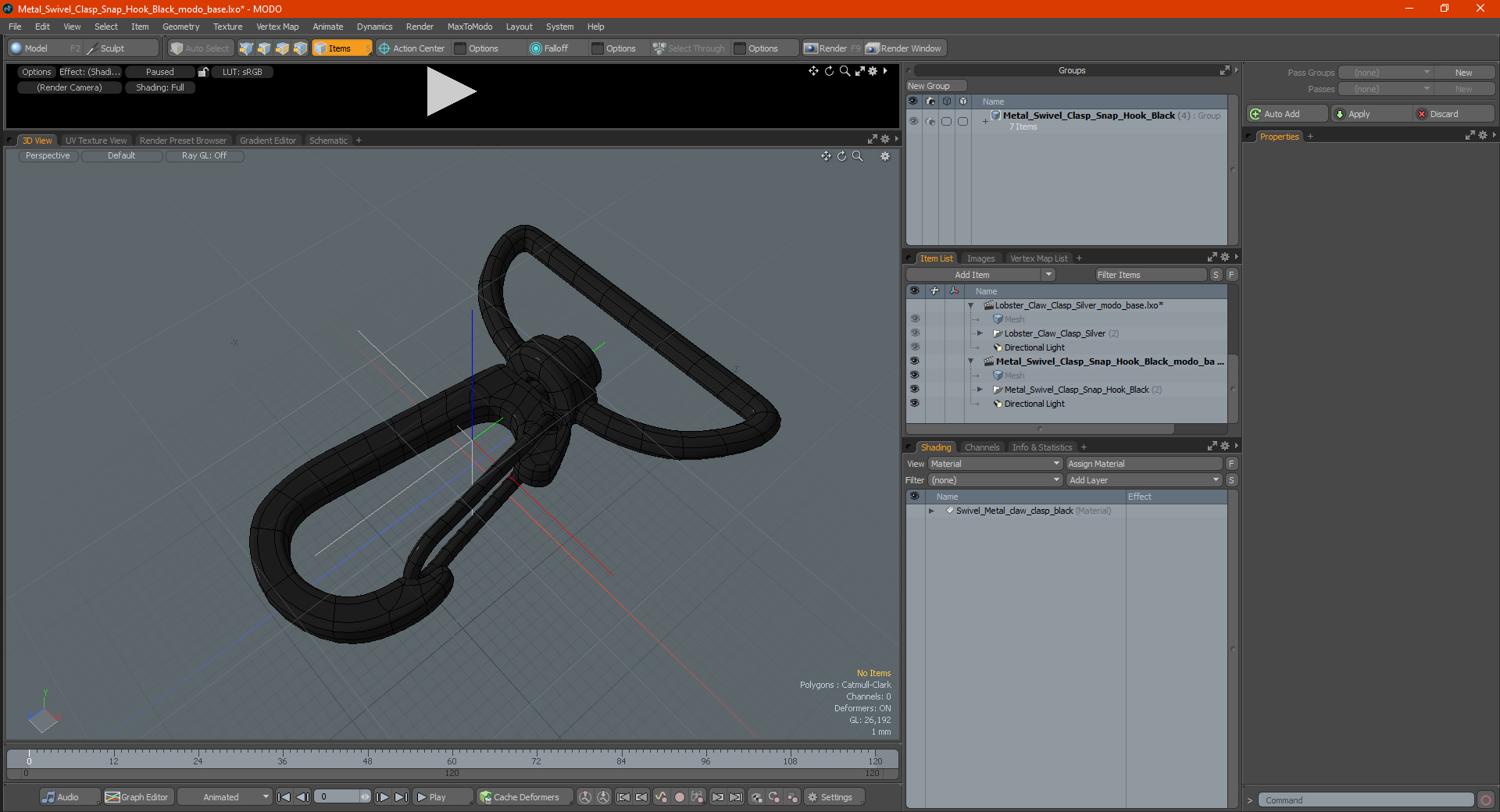Toggle visibility of Metal_Swivel_Clasp_Snap_Hook_Black_modo_ba scene
The height and width of the screenshot is (812, 1500).
coord(915,361)
